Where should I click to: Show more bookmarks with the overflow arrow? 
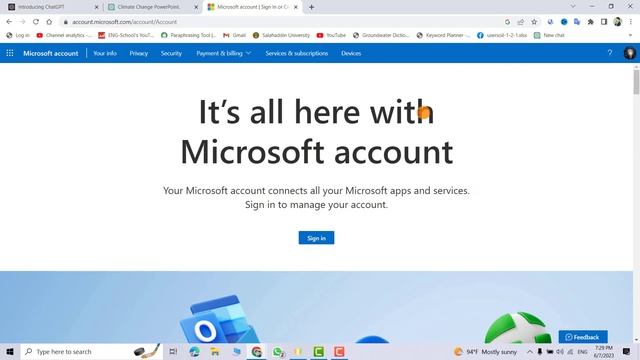point(630,36)
